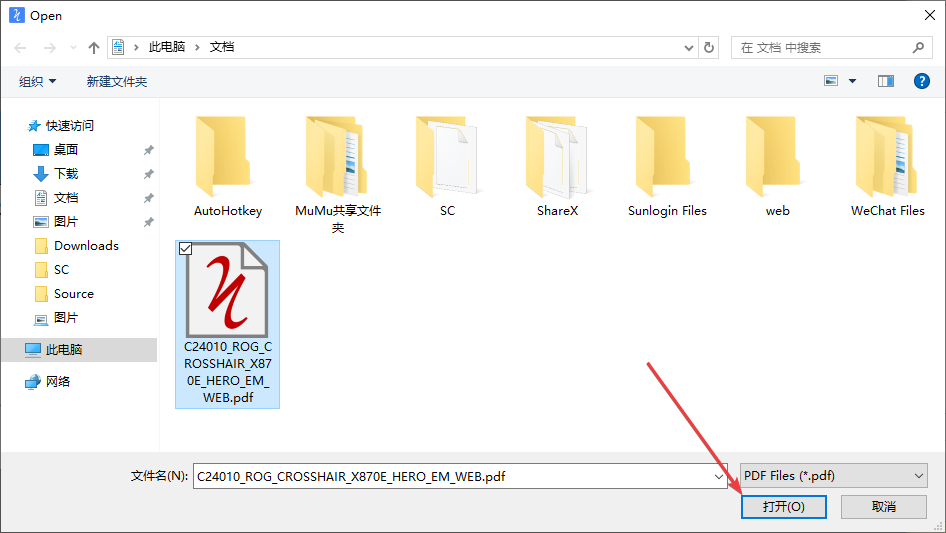This screenshot has width=946, height=533.
Task: Select the WeChat Files folder
Action: coord(887,167)
